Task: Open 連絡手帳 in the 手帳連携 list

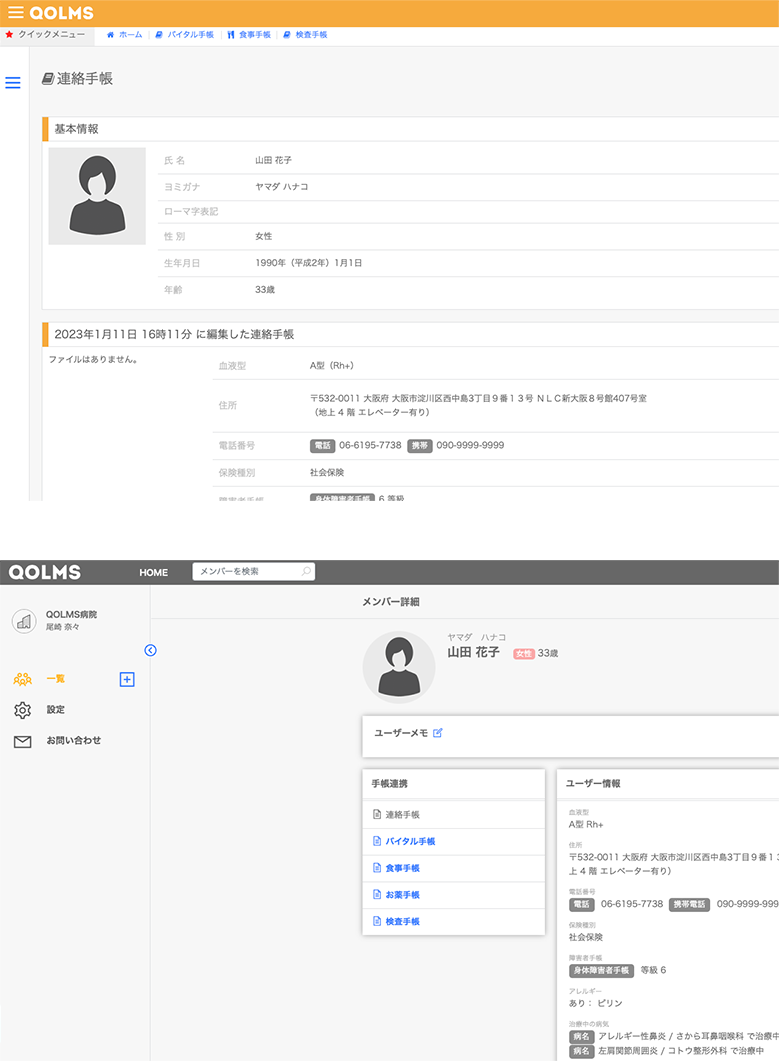Action: [x=402, y=815]
